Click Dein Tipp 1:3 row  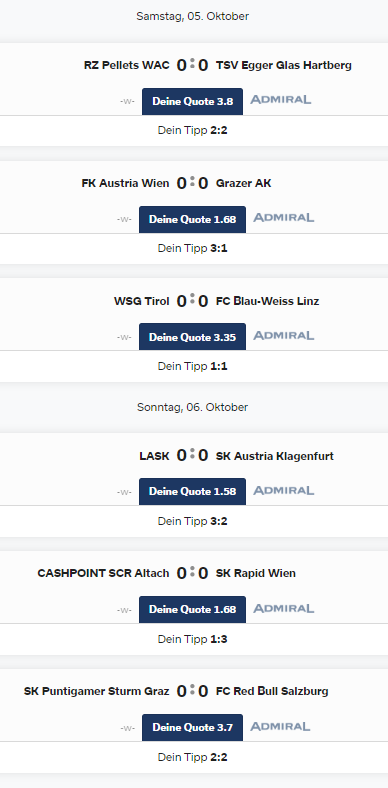192,639
